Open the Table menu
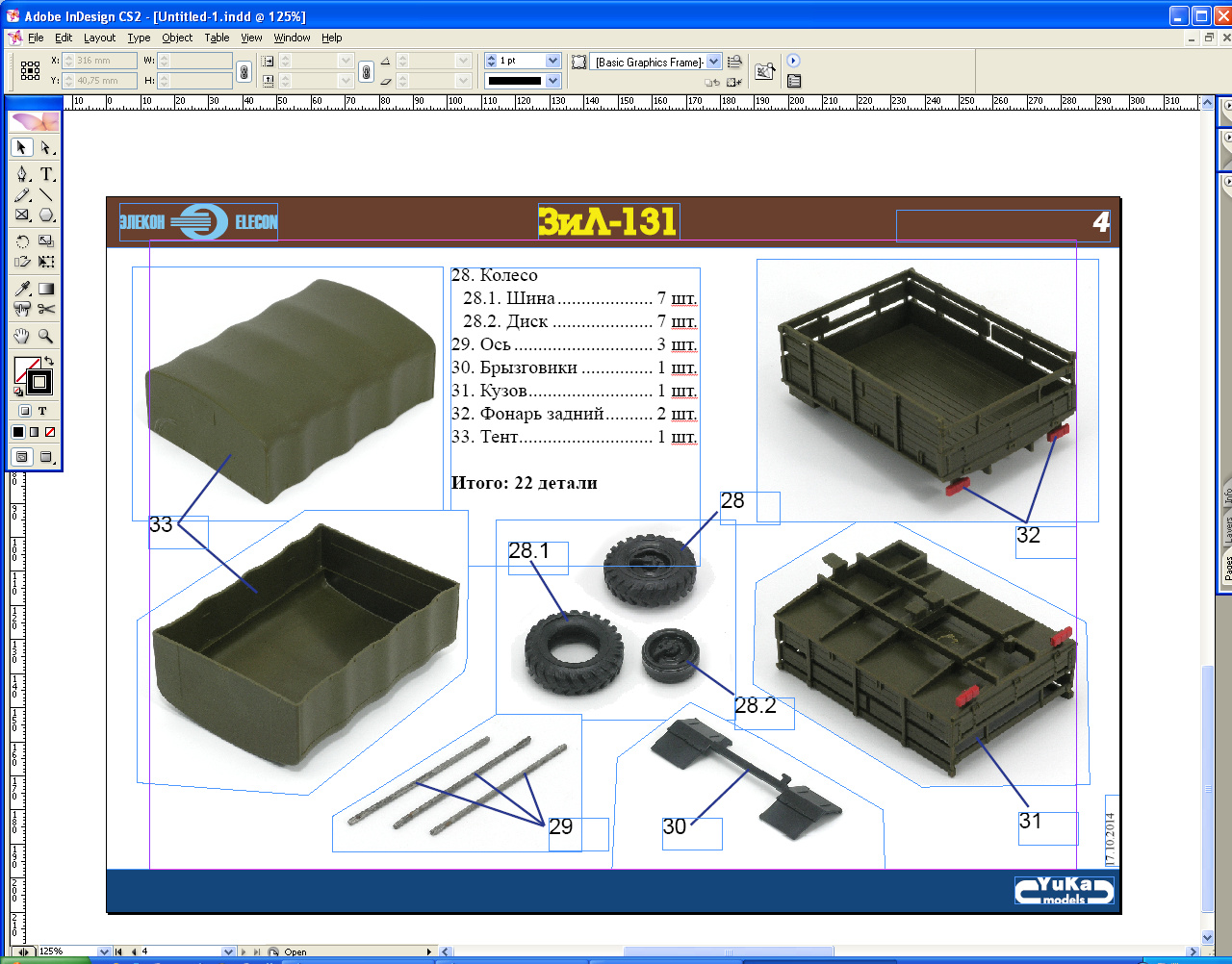 coord(217,38)
